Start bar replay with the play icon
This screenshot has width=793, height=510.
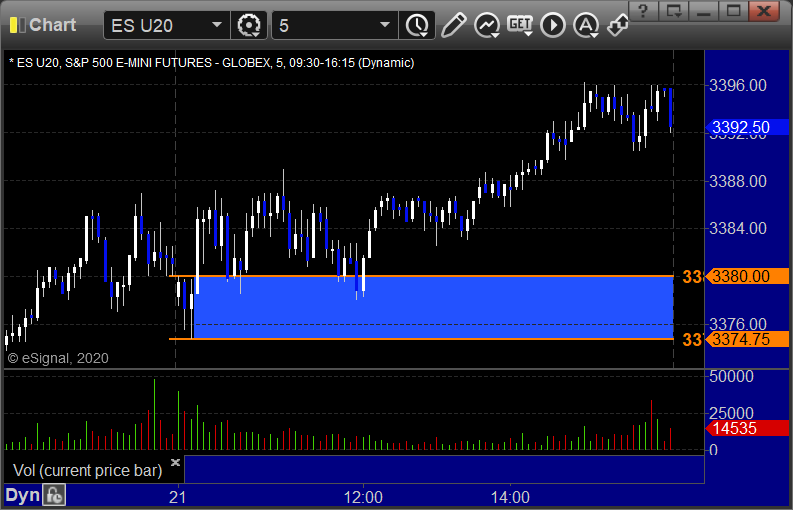553,25
